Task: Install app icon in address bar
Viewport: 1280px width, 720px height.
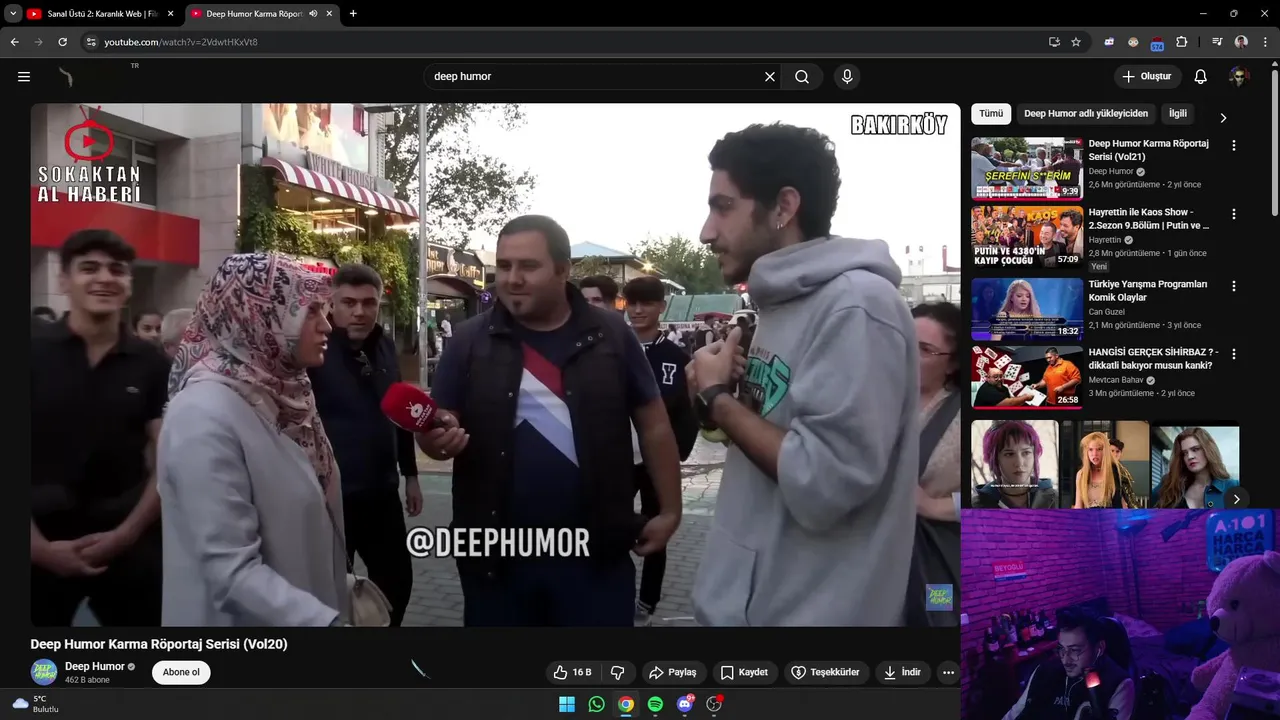Action: 1054,42
